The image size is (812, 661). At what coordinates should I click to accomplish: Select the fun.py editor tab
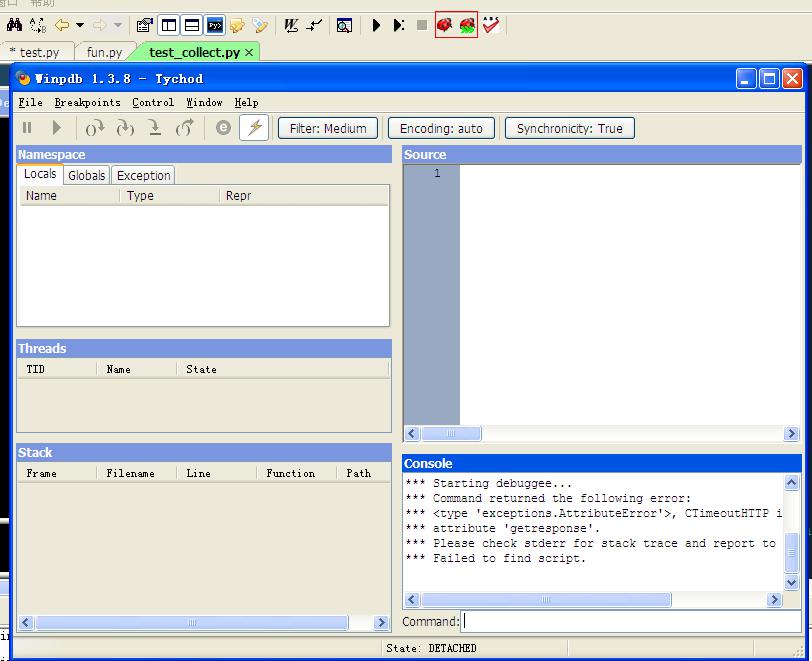[x=104, y=52]
